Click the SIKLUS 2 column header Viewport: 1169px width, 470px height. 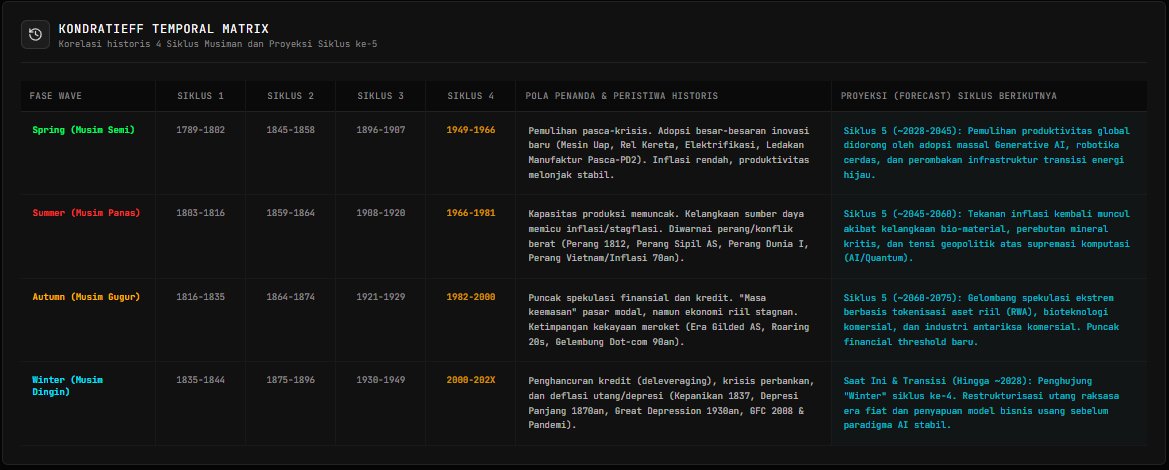click(291, 96)
